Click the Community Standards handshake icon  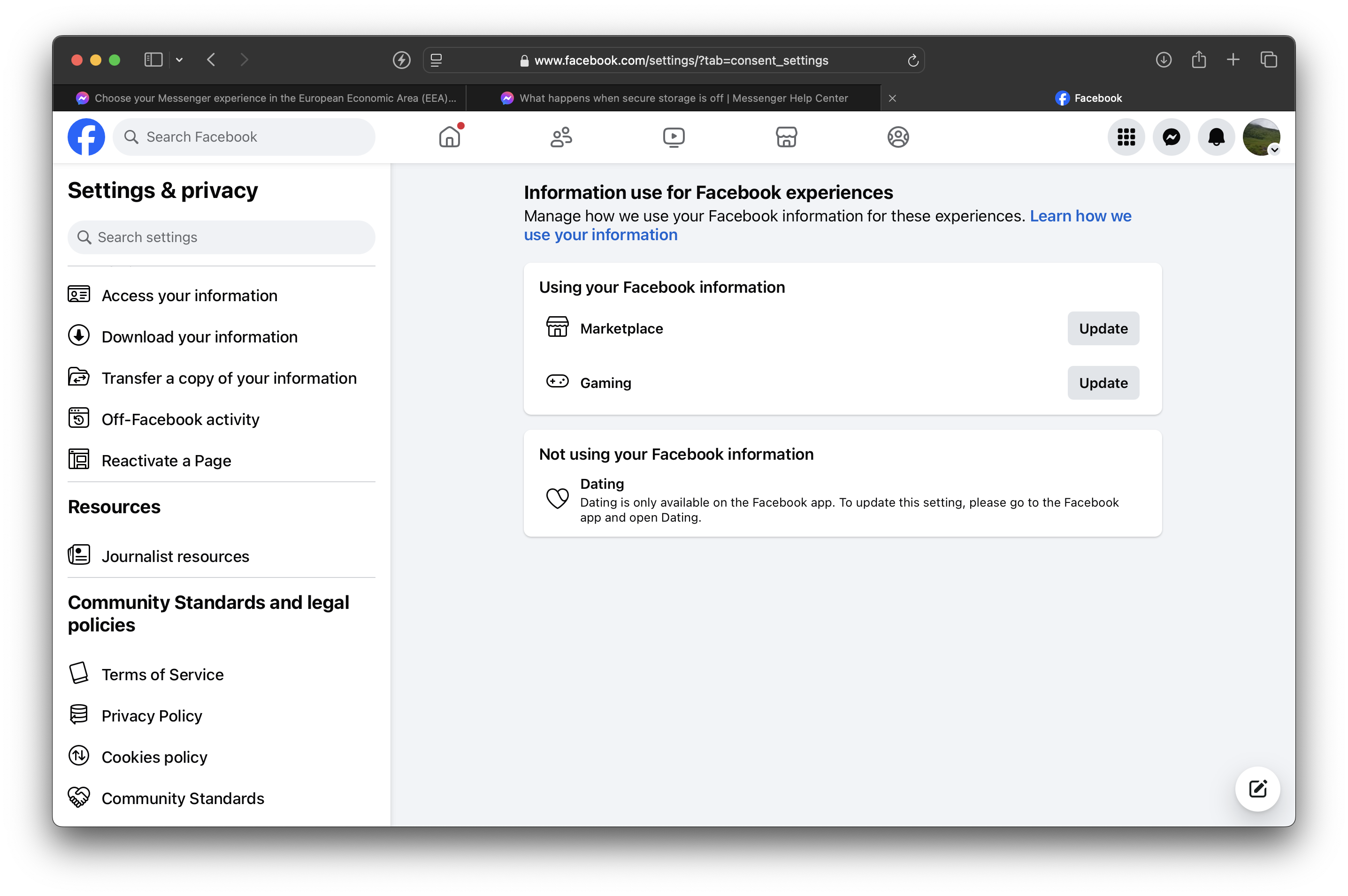79,797
